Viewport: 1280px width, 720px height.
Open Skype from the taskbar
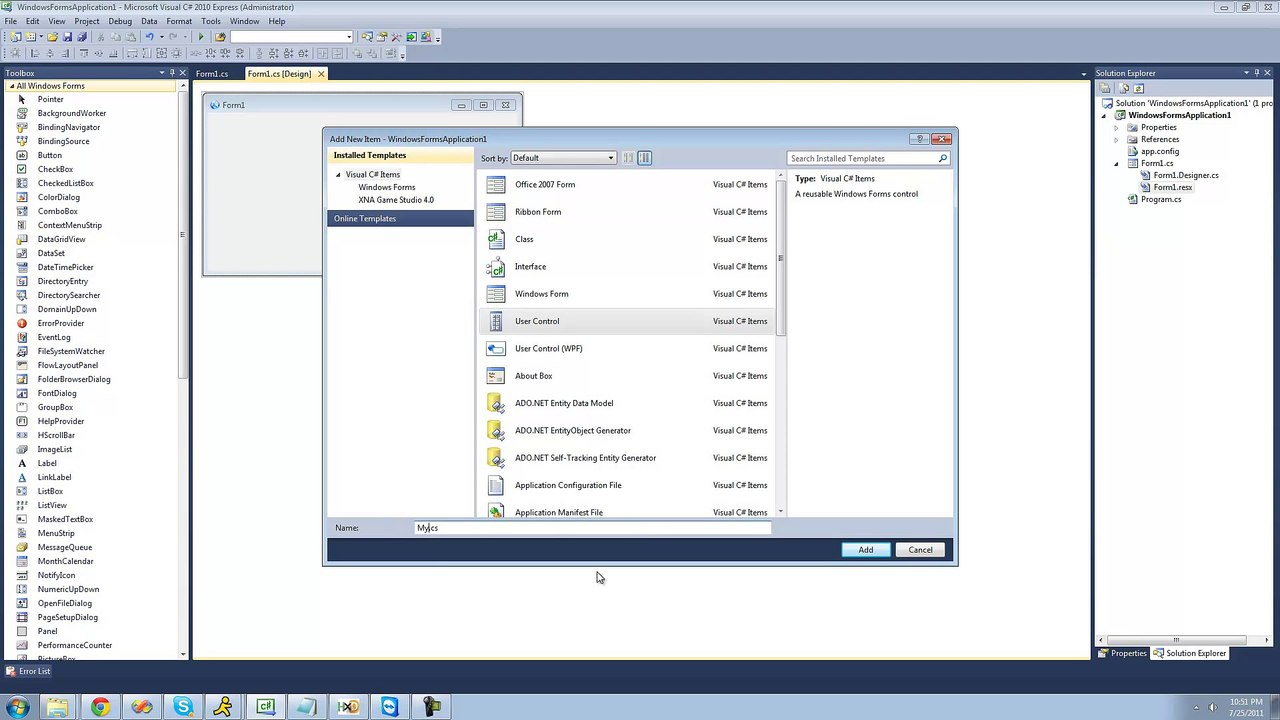tap(183, 707)
